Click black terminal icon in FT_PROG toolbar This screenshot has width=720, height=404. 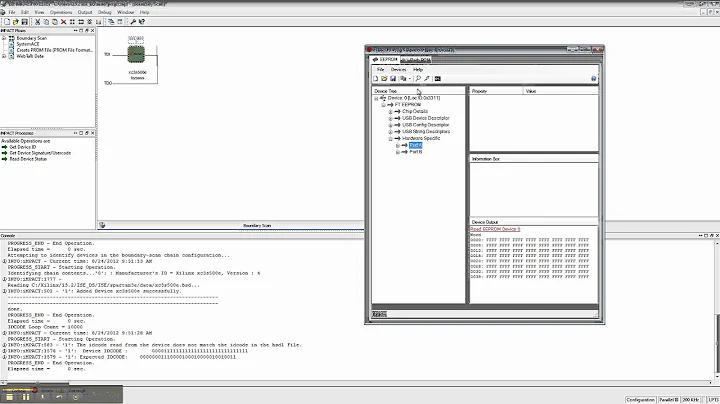point(438,79)
